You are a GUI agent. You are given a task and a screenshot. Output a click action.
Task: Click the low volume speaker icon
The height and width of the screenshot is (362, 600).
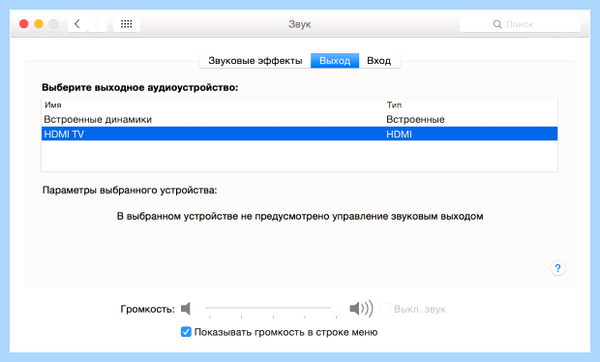click(x=186, y=308)
